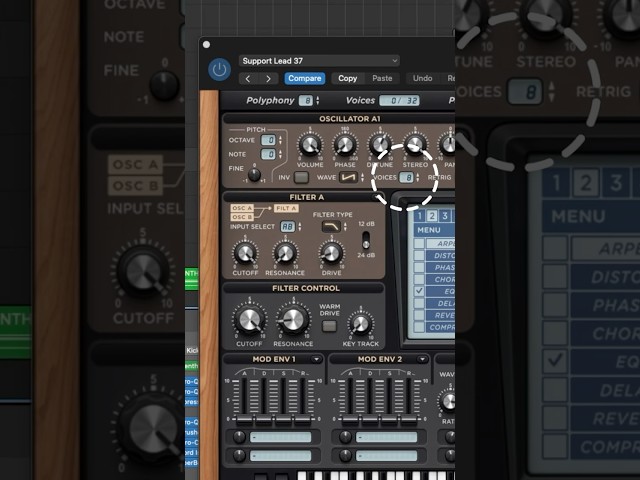Open the Mod Env 2 dropdown arrow

click(x=422, y=359)
